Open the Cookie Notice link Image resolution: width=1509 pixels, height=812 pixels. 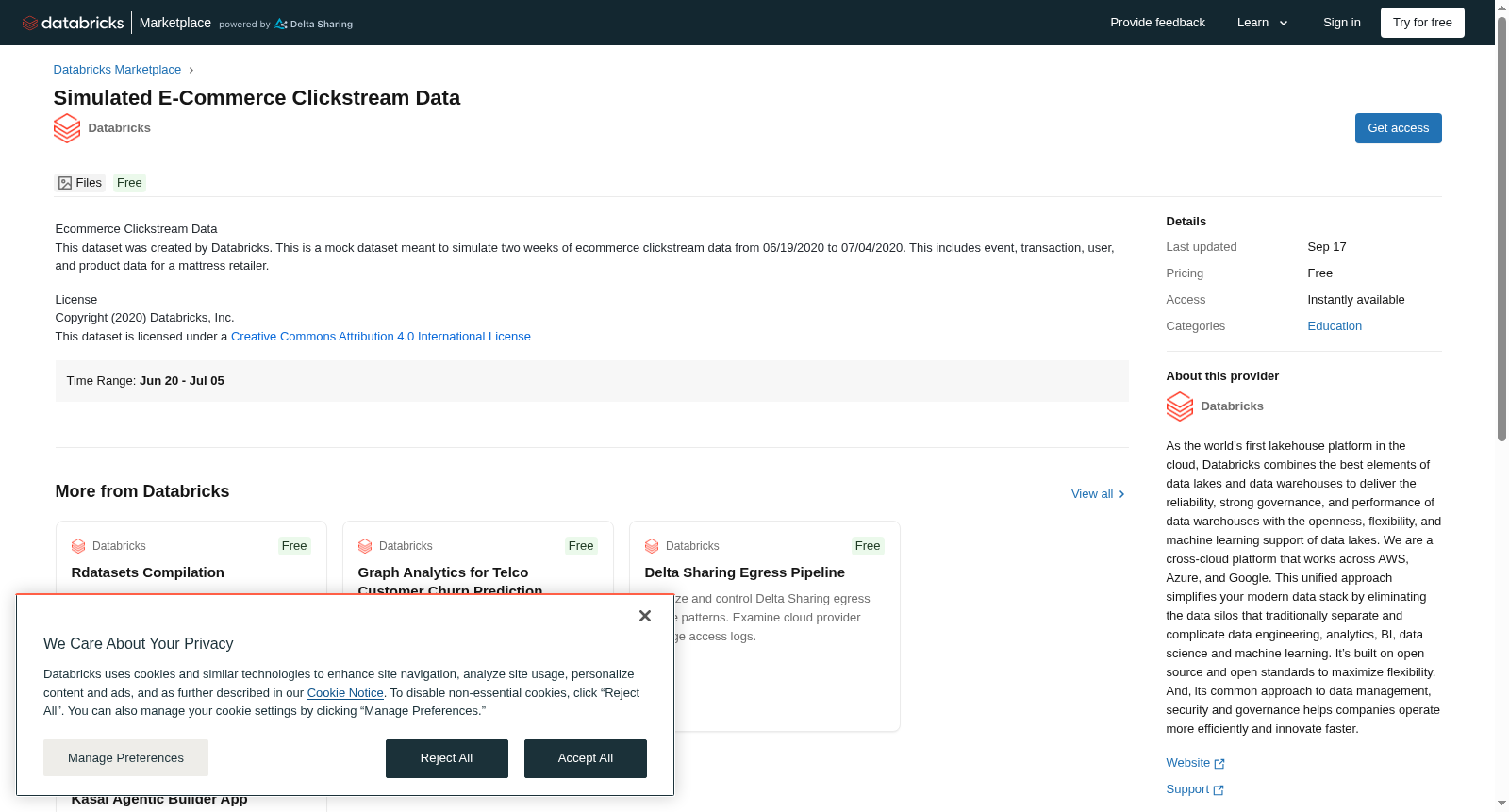345,693
